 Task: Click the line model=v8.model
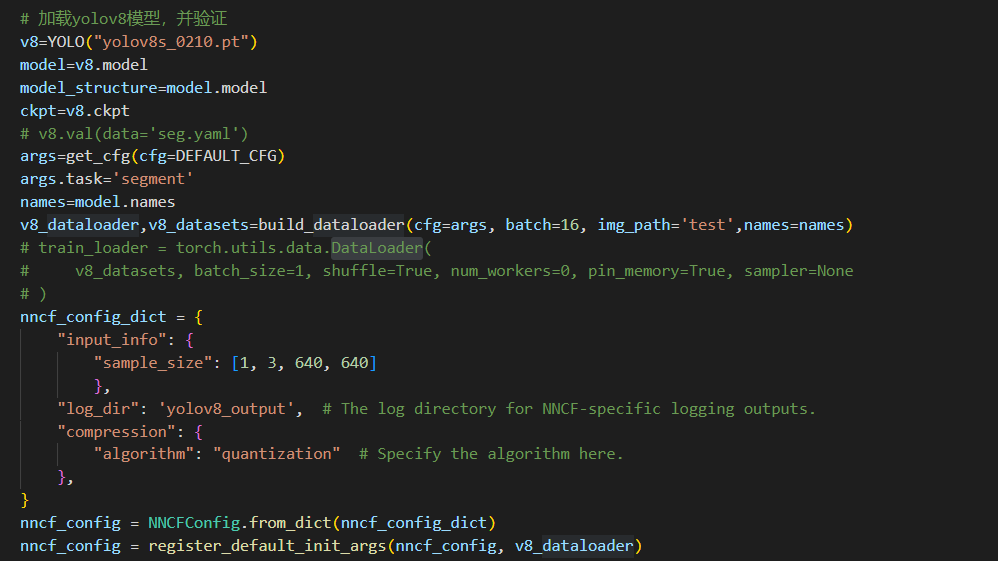click(83, 65)
